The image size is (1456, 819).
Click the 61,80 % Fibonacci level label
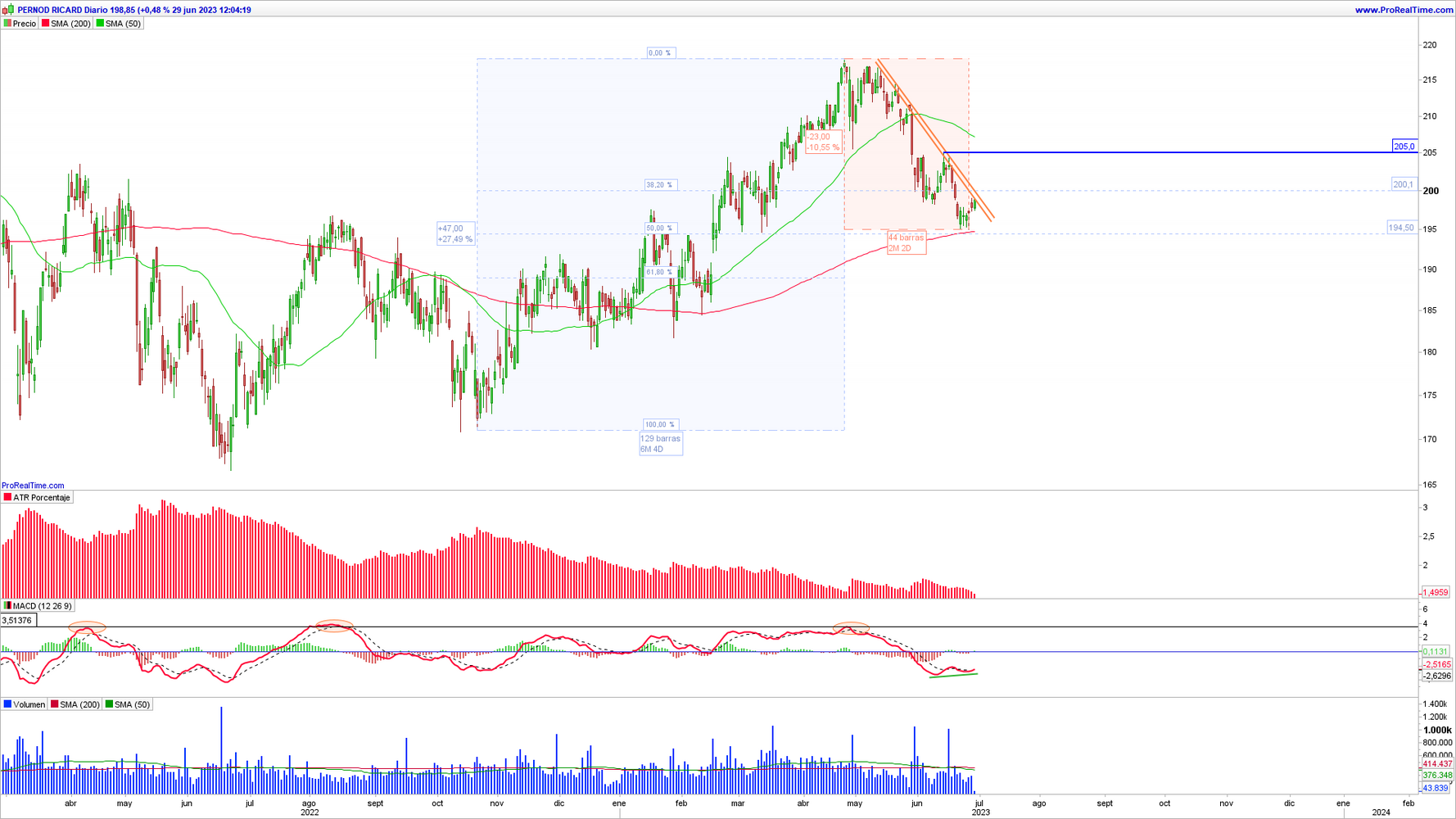pyautogui.click(x=660, y=272)
